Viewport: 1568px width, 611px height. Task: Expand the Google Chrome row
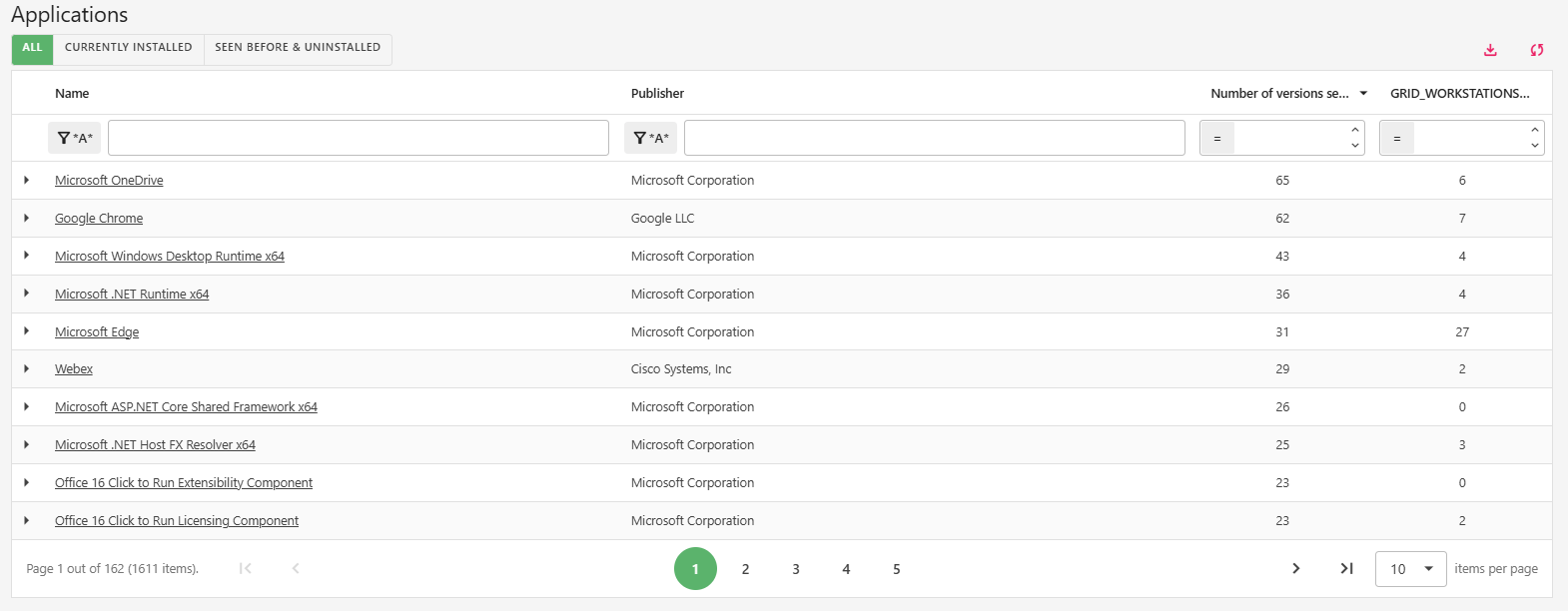click(27, 218)
